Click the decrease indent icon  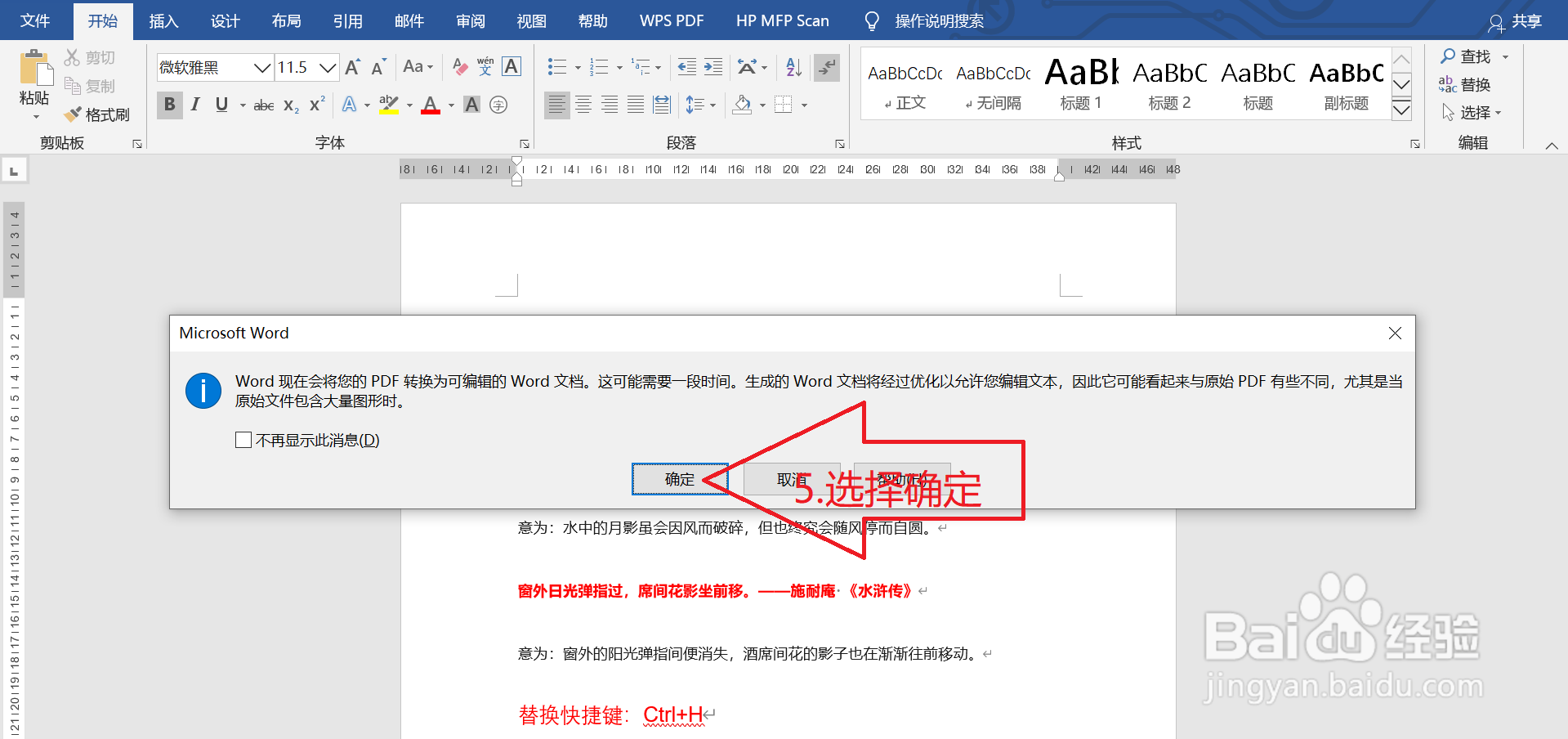tap(687, 67)
